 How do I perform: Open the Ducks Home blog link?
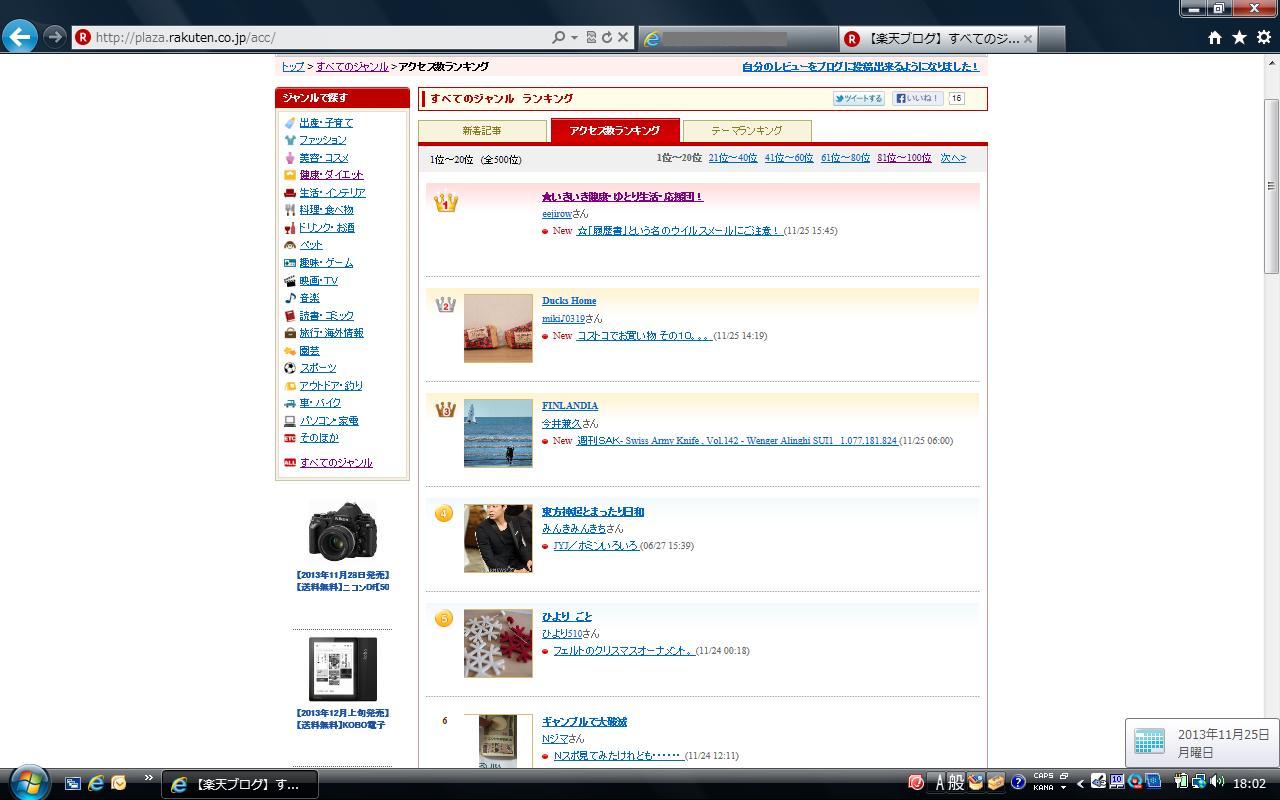569,301
